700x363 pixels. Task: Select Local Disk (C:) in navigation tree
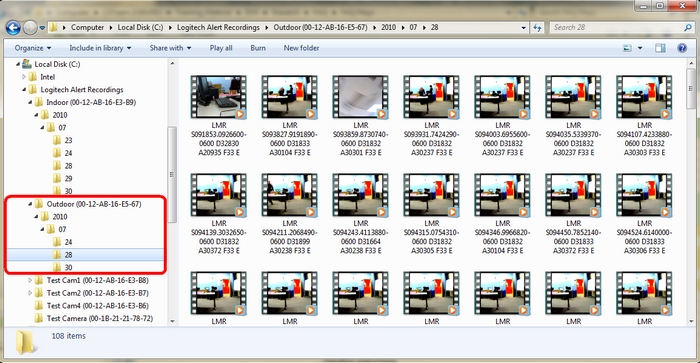(x=57, y=64)
